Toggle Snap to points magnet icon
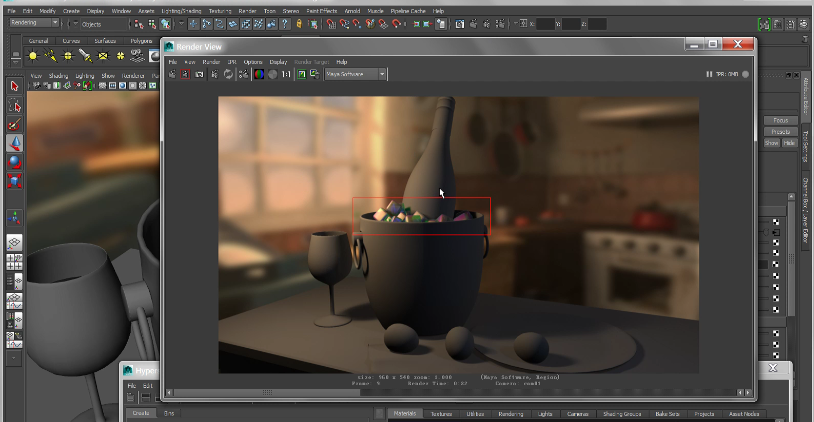Screen dimensions: 814x422 pyautogui.click(x=357, y=24)
